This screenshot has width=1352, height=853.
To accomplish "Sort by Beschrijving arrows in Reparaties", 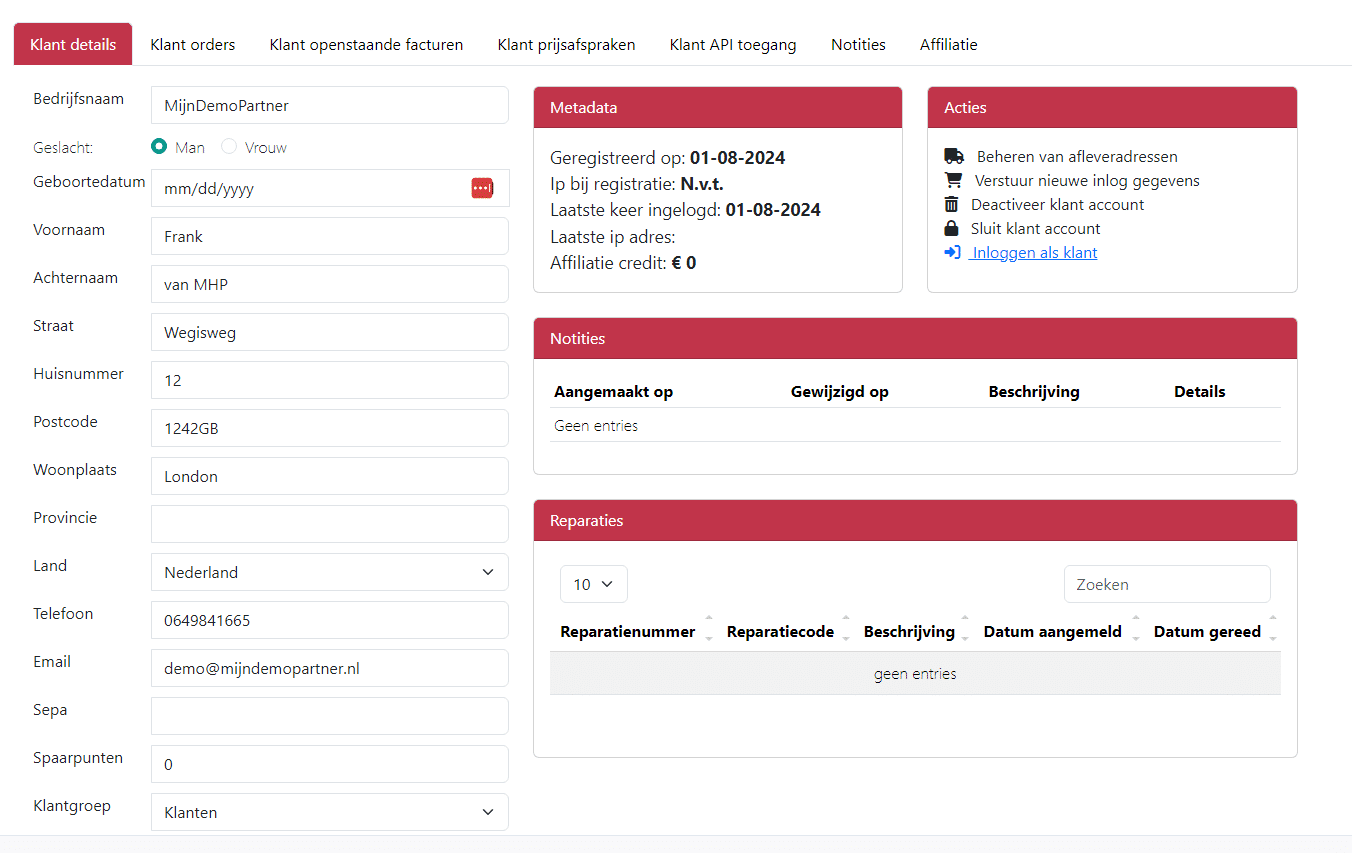I will point(966,627).
